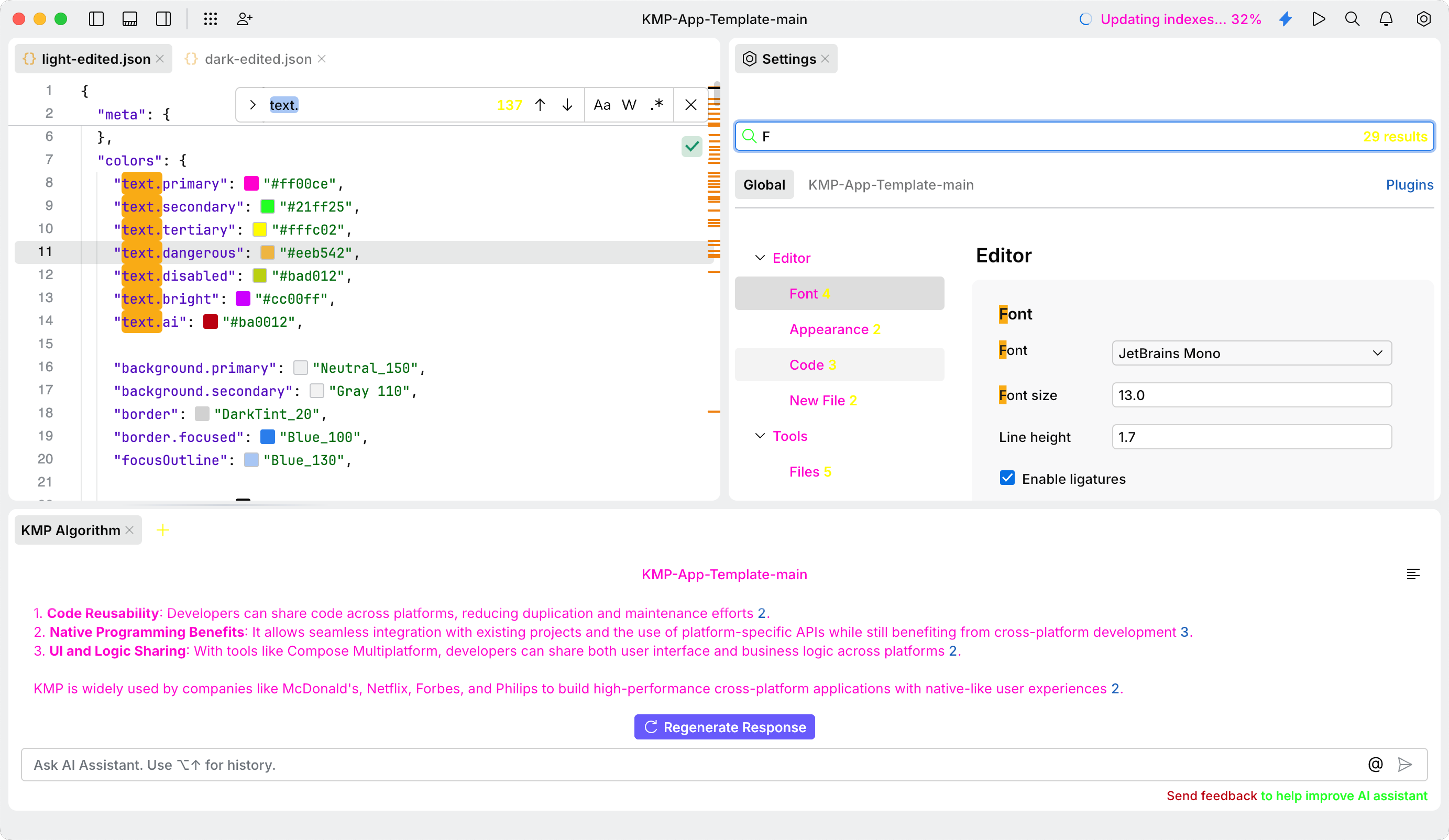Toggle the bottom panel layout icon
Viewport: 1449px width, 840px height.
(x=130, y=19)
